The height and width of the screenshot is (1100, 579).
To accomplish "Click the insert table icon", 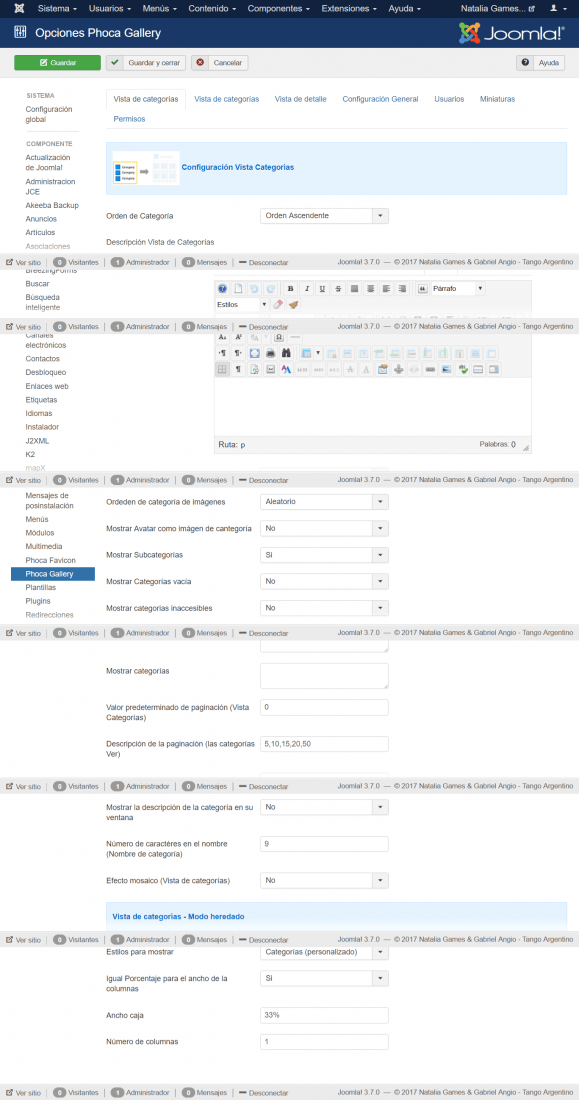I will [x=306, y=353].
